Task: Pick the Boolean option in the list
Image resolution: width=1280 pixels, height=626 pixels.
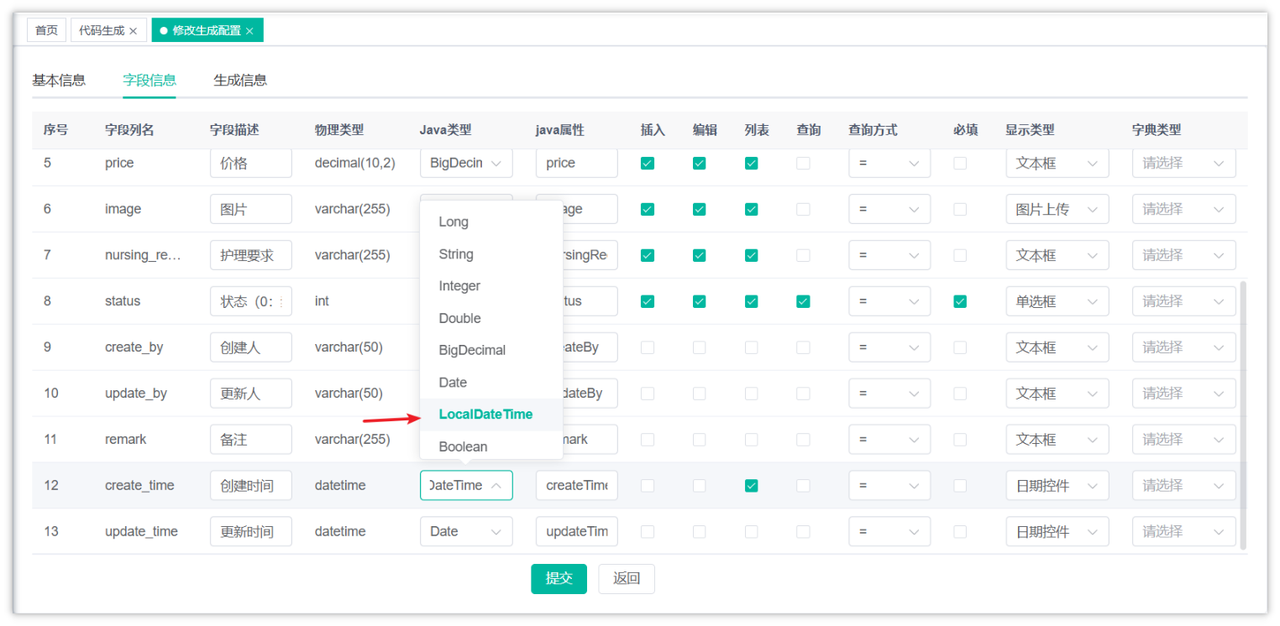Action: pyautogui.click(x=491, y=446)
